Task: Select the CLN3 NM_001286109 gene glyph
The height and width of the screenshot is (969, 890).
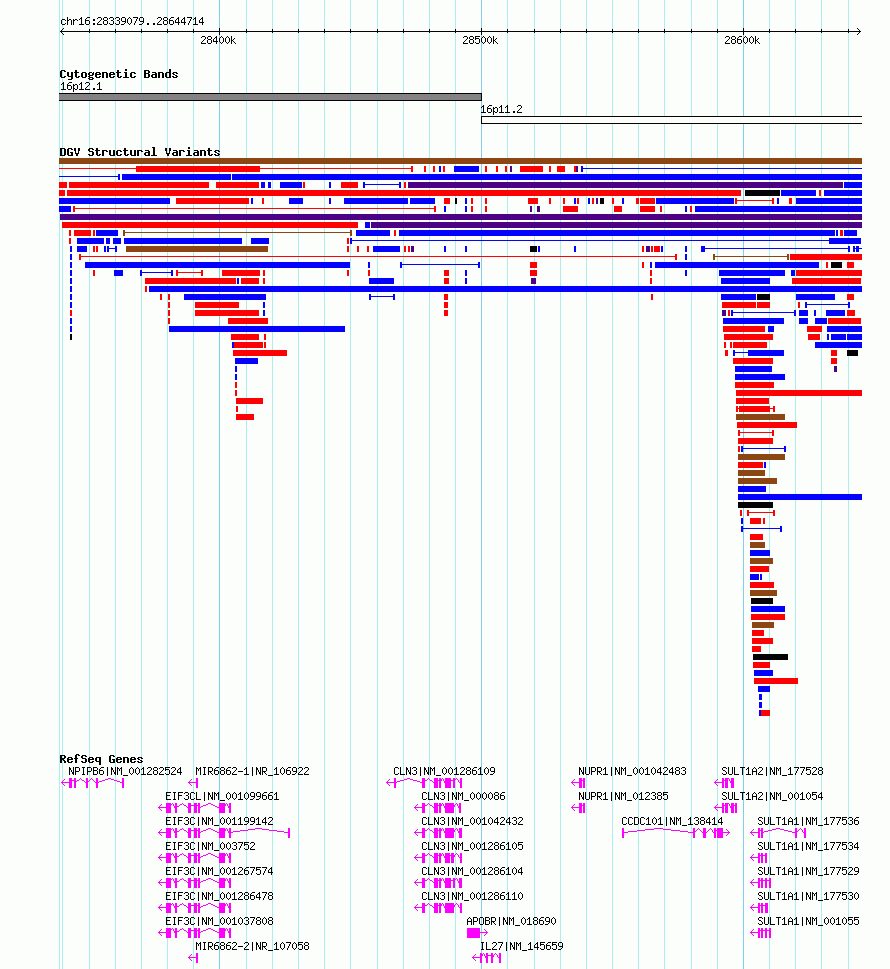Action: (x=424, y=783)
